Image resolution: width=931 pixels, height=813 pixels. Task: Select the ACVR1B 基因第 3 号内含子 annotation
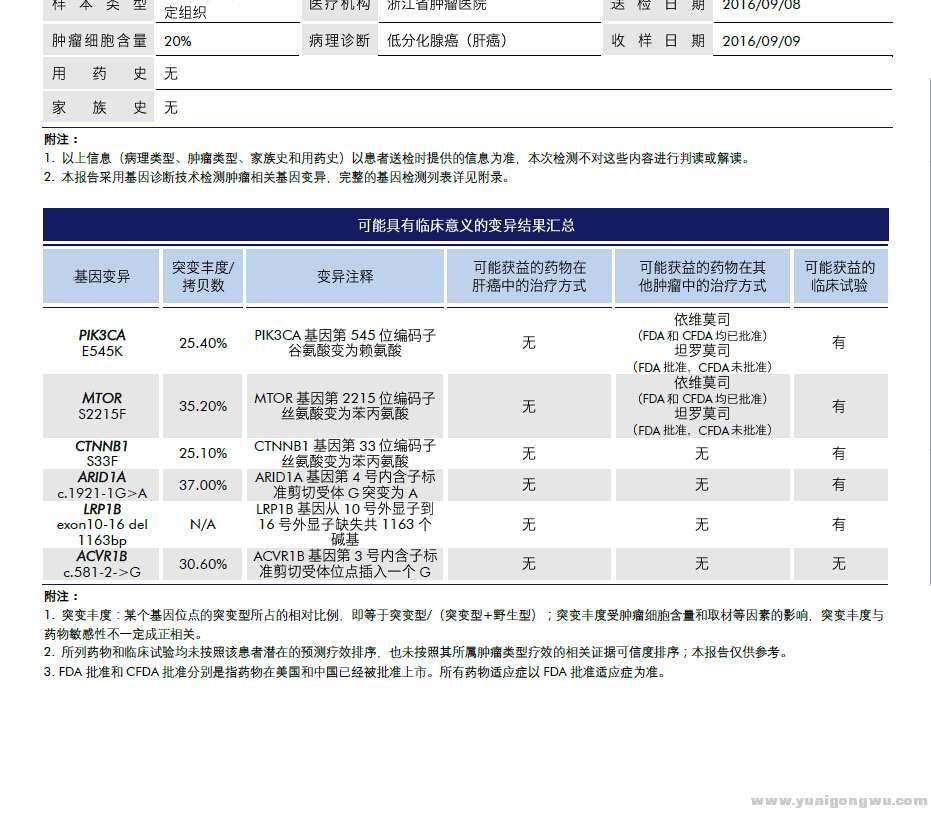pos(345,564)
